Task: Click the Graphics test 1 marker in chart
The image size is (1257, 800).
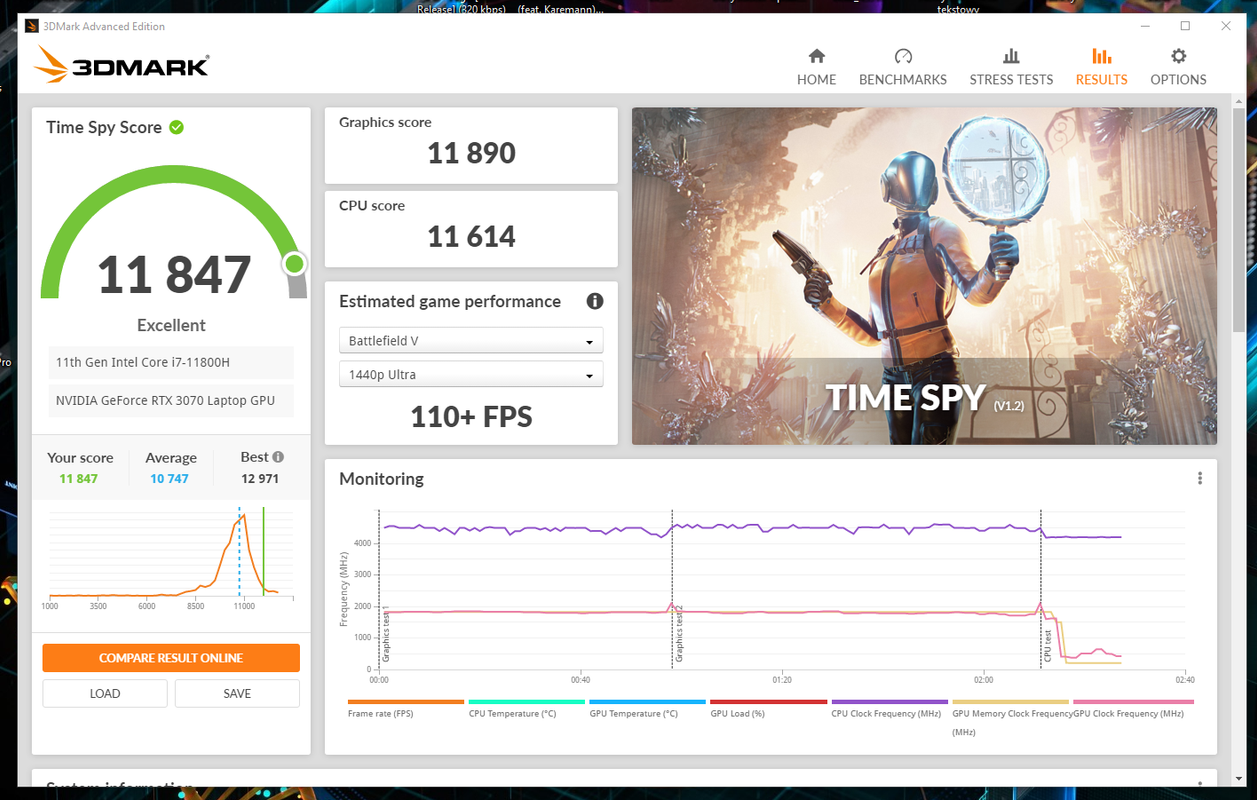Action: (386, 634)
